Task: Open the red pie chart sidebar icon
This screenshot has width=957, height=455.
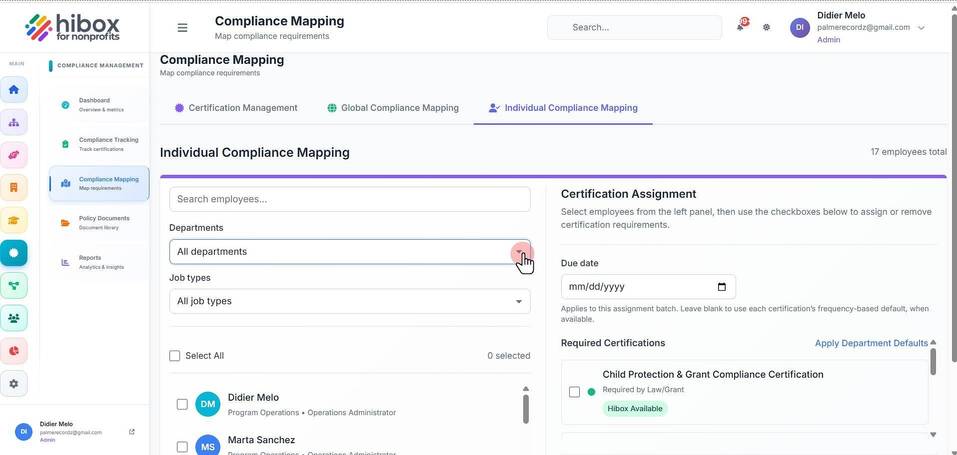Action: [x=13, y=351]
